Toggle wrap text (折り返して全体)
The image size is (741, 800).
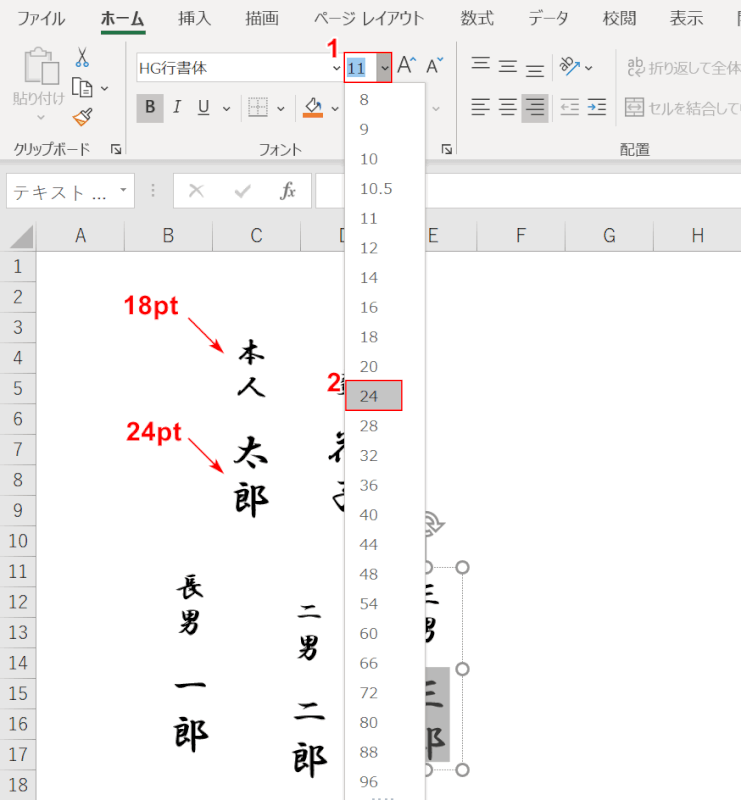pyautogui.click(x=683, y=67)
